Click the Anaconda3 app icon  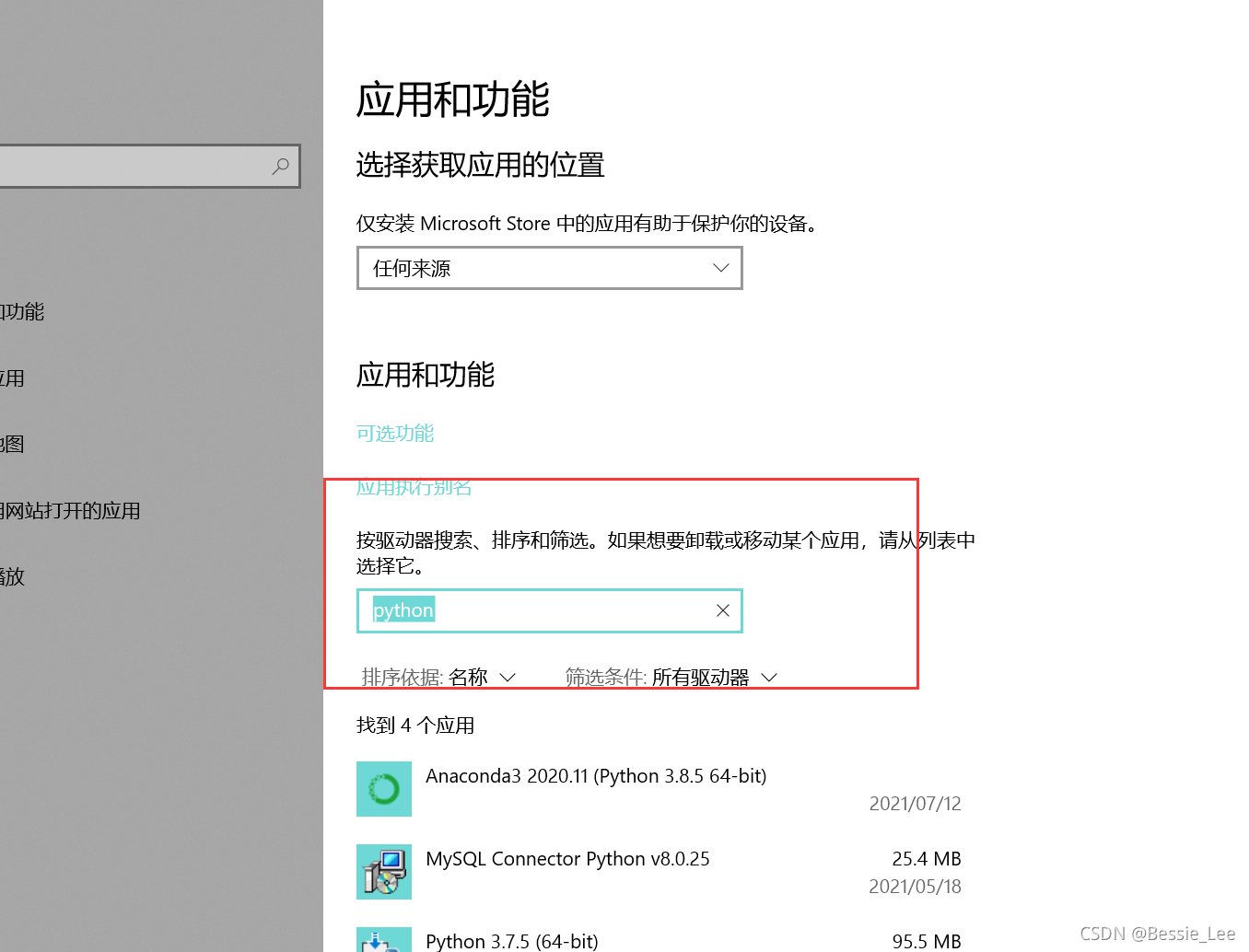(x=384, y=789)
